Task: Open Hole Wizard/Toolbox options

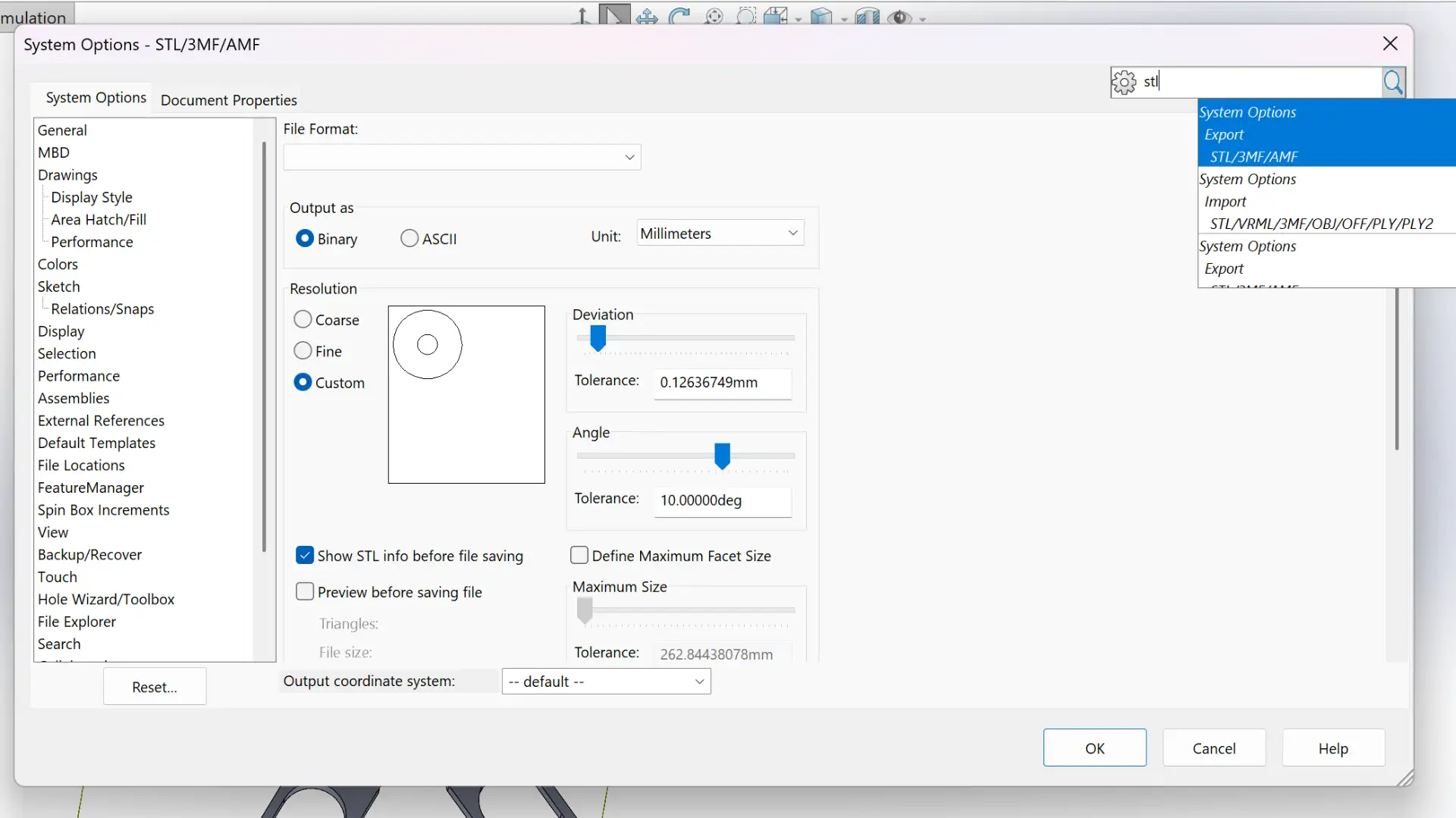Action: point(106,600)
